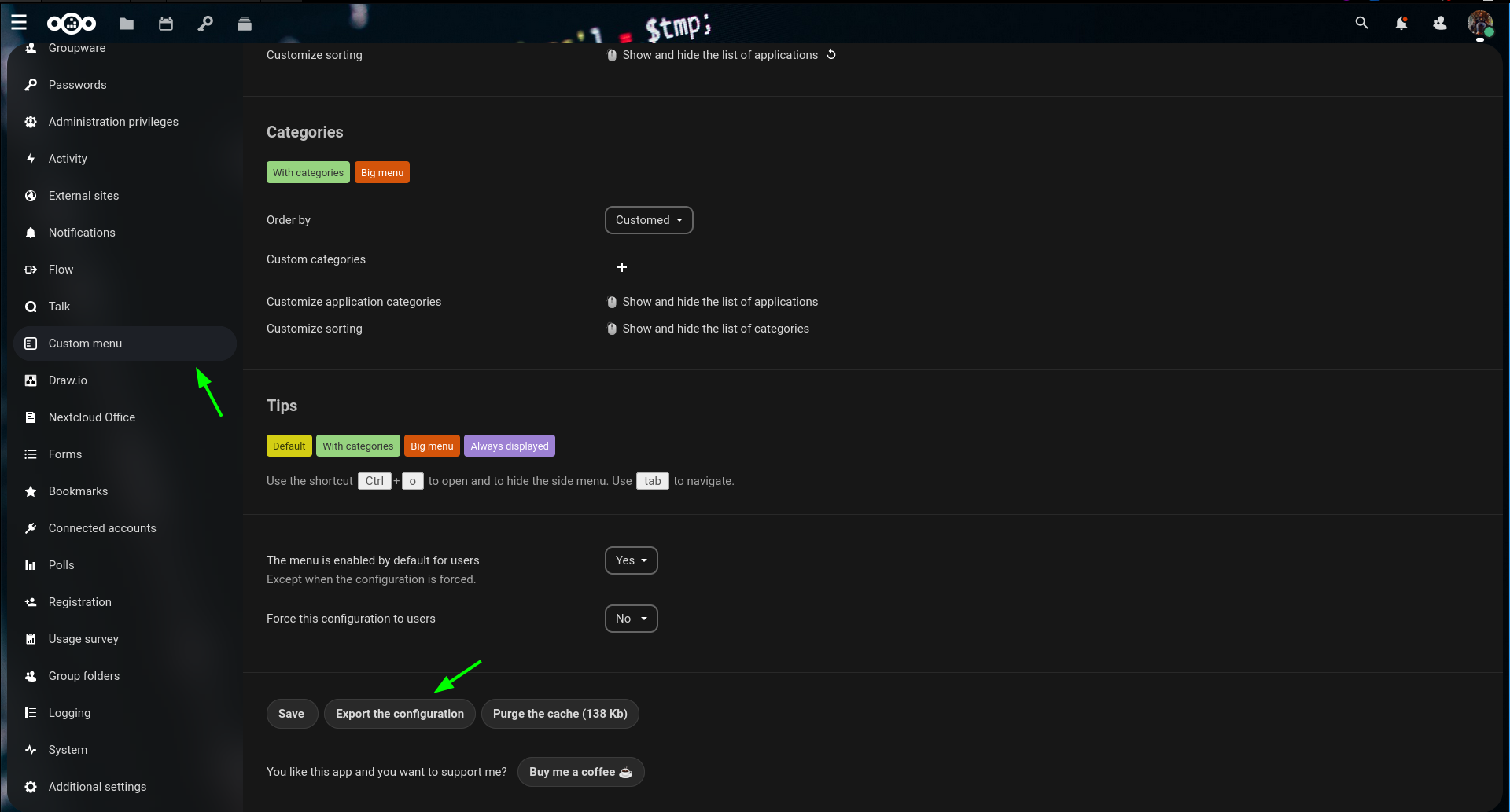Open the Order by Customed dropdown
Screen dimensions: 1510x812
tap(649, 220)
